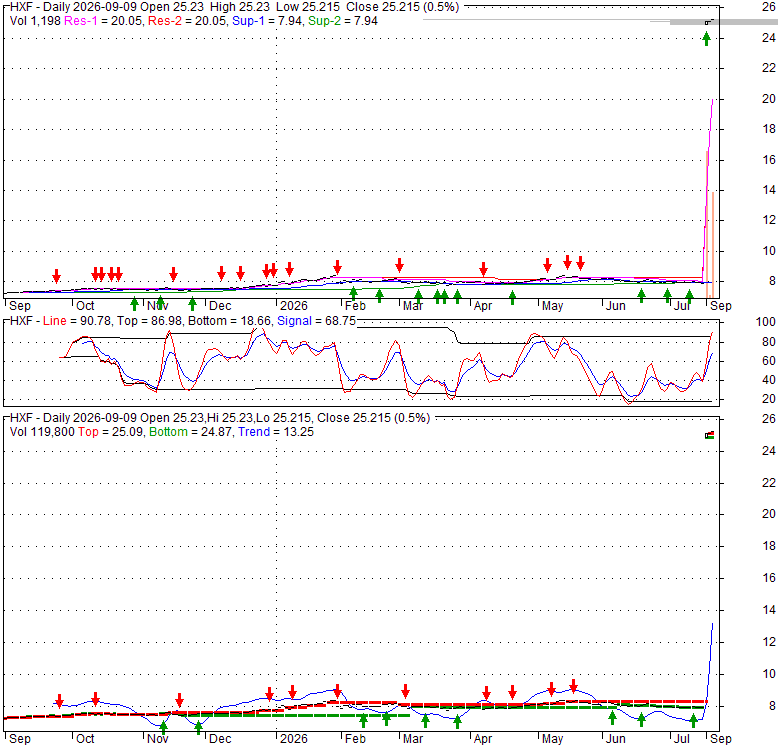Click the red Top label in bottom chart legend
This screenshot has height=745, width=780.
88,432
